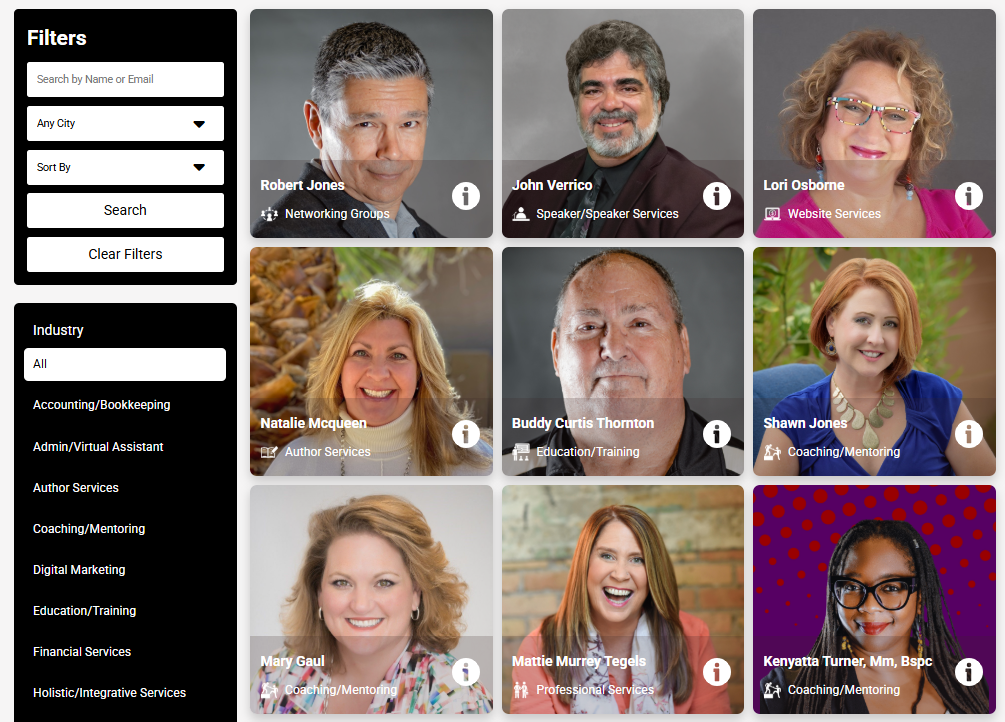Focus Search by Name or Email field
This screenshot has height=722, width=1005.
tap(126, 80)
